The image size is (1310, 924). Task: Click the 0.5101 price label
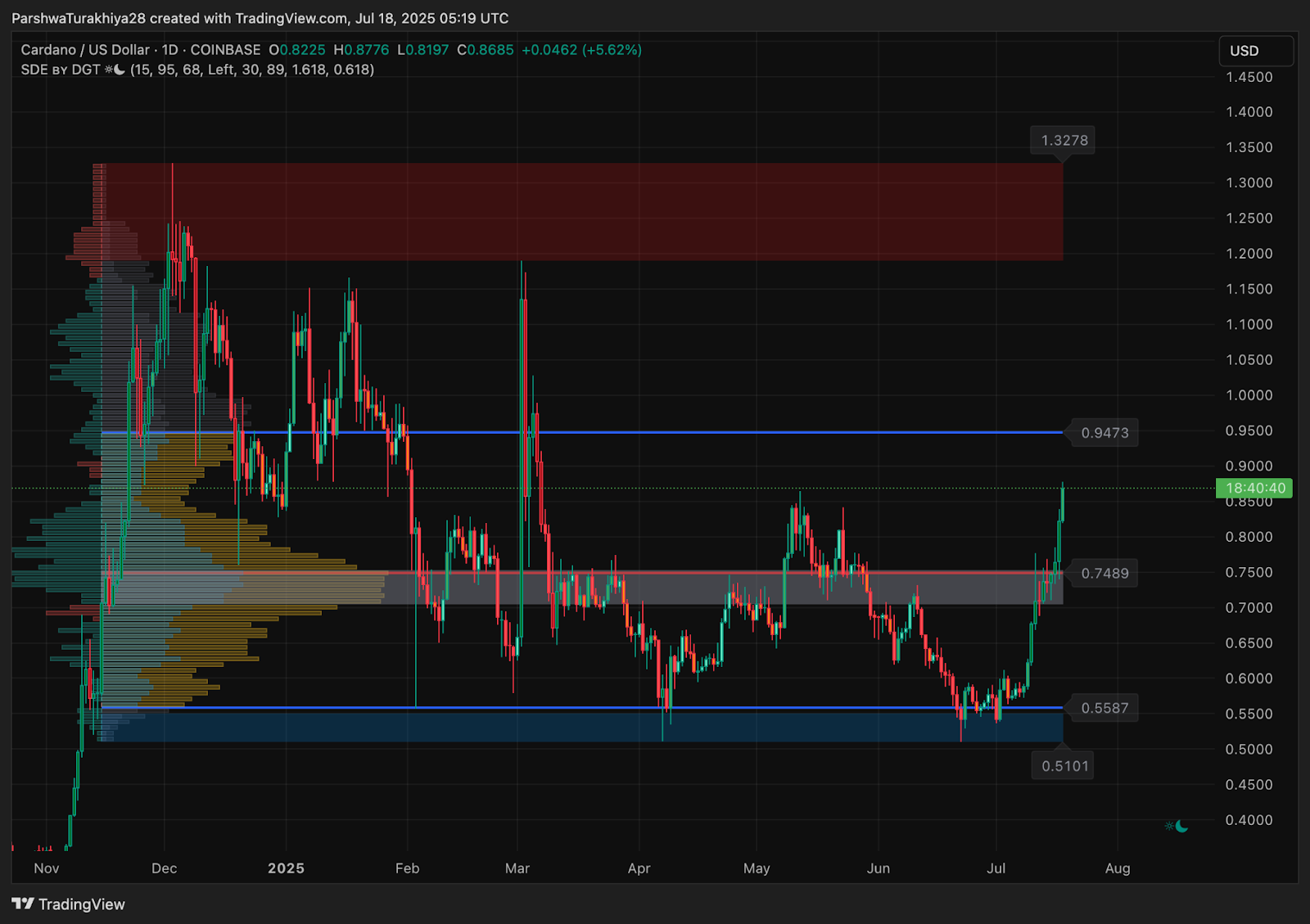[1064, 766]
